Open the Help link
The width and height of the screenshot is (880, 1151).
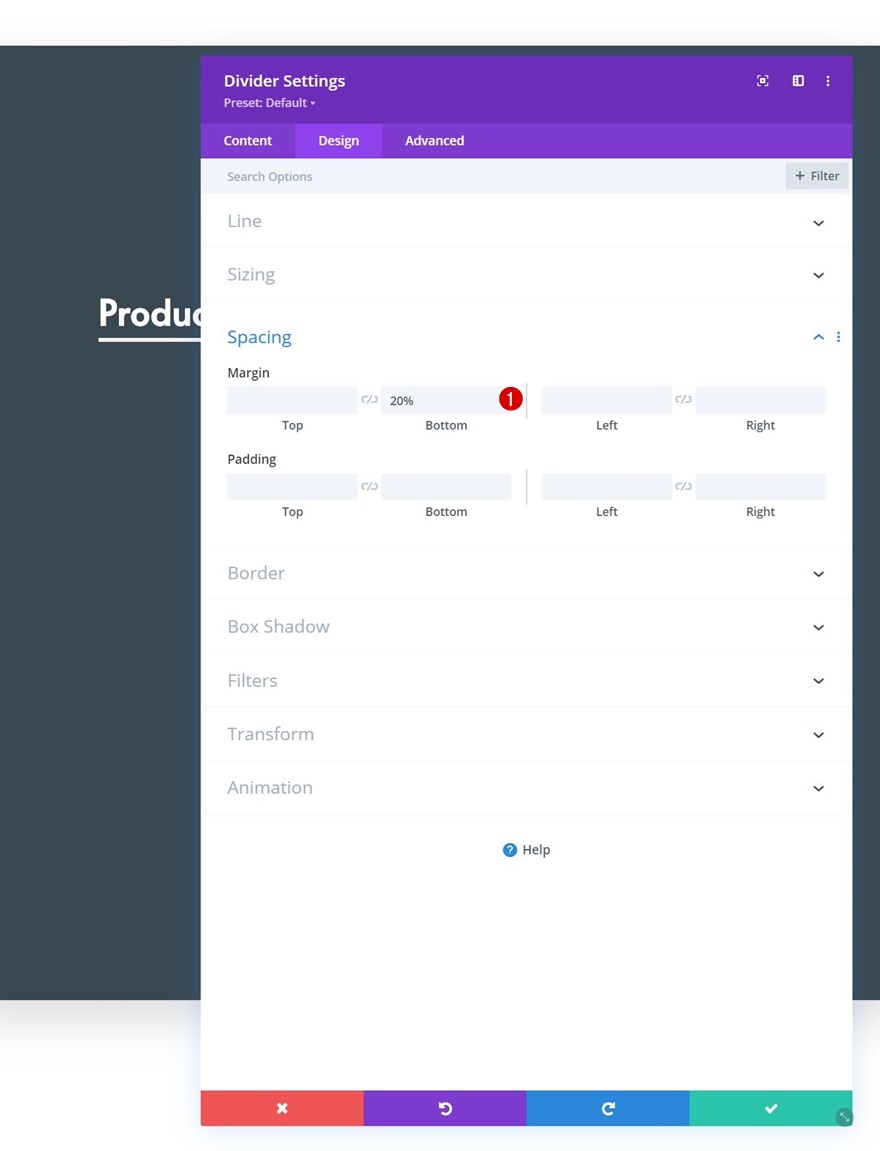click(527, 850)
